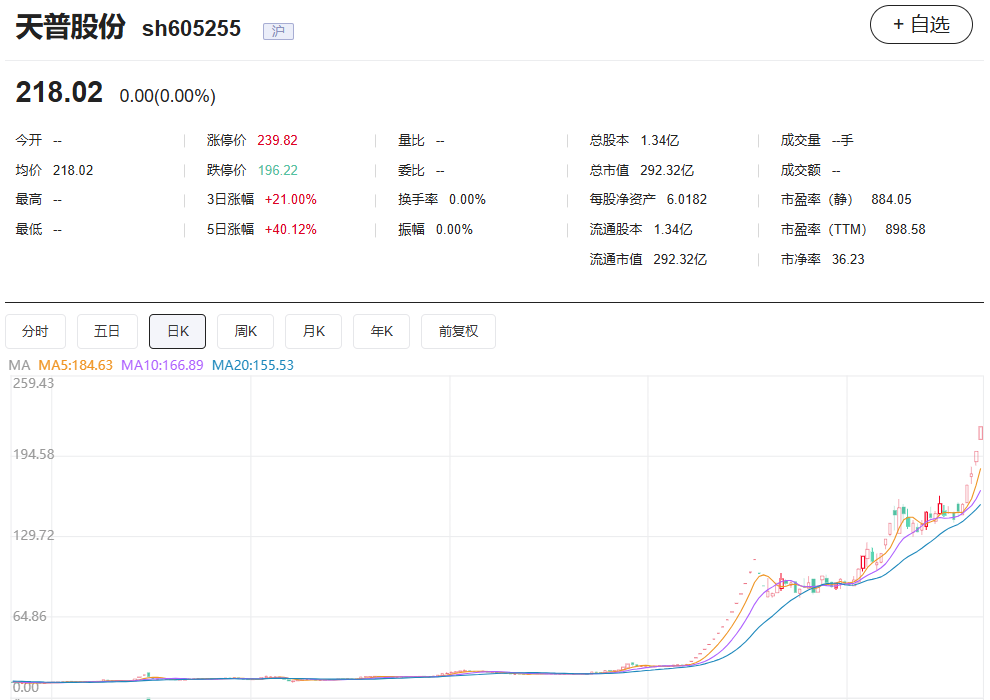Click the 跌停价 value 196.22
The height and width of the screenshot is (700, 990).
pyautogui.click(x=277, y=170)
